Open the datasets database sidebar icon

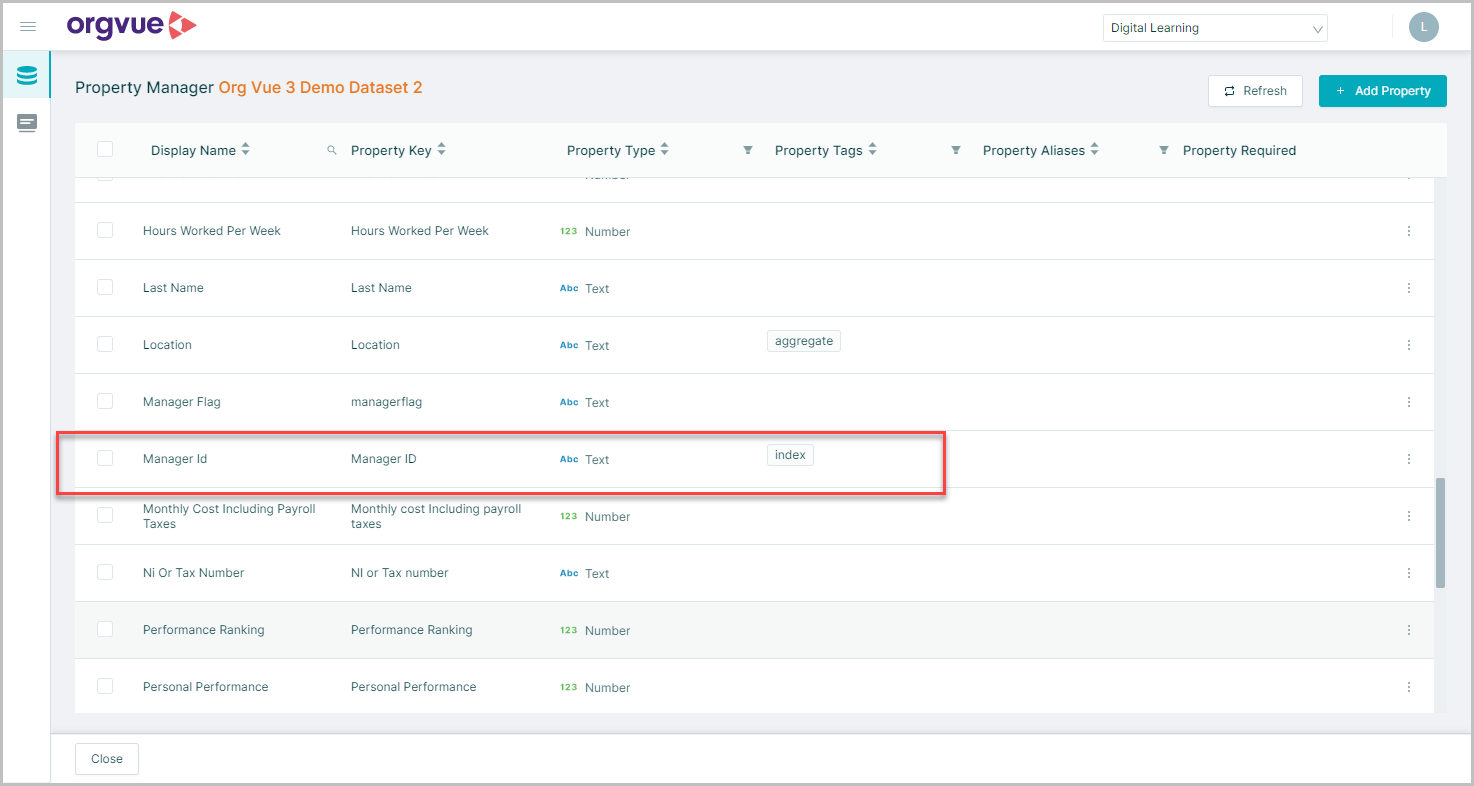[27, 75]
